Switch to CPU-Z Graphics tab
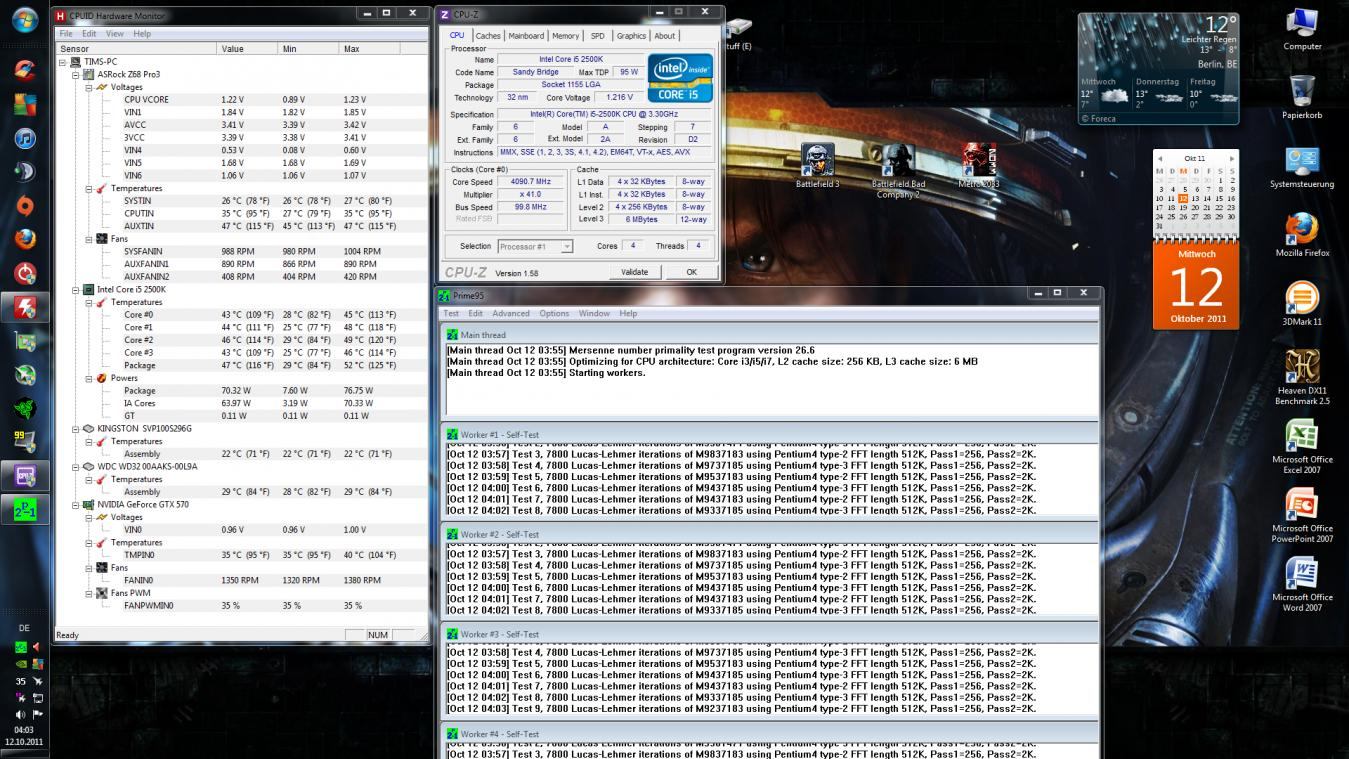Screen dimensions: 1349x759 (631, 36)
